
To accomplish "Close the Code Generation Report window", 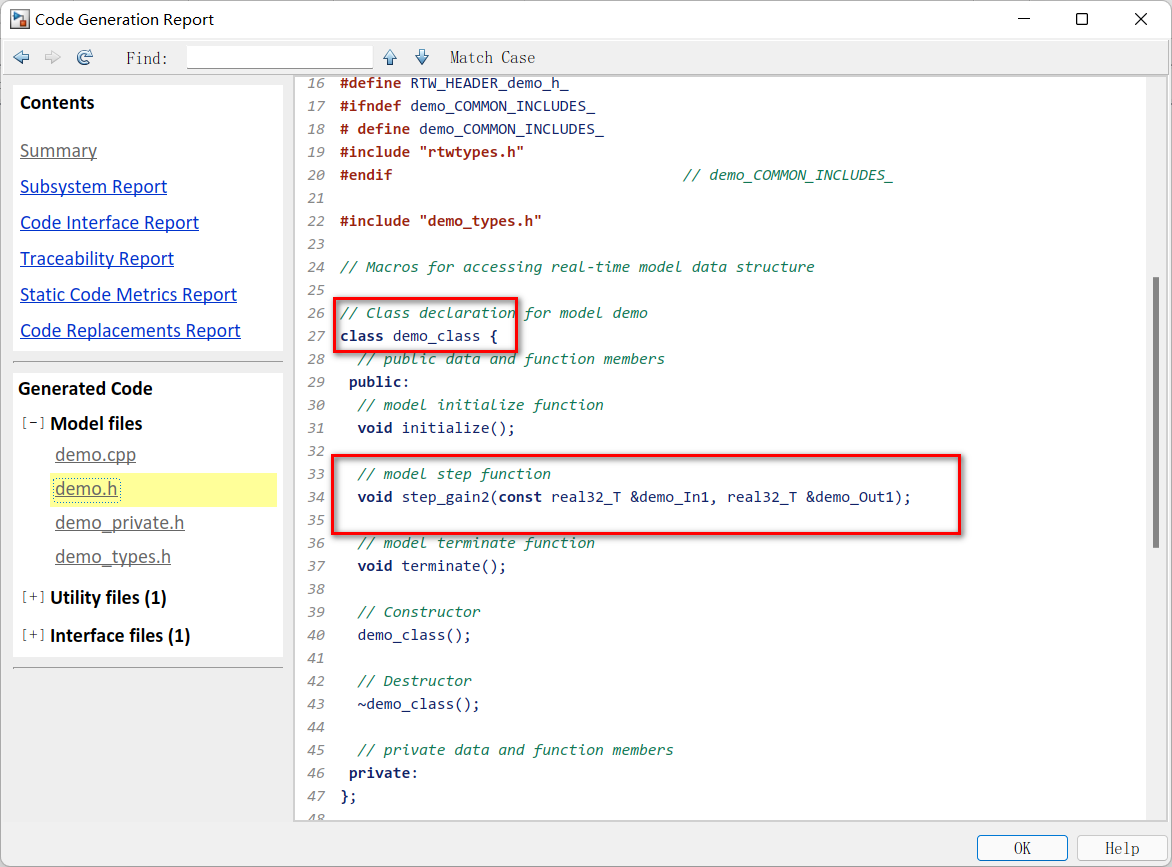I will (x=1141, y=19).
